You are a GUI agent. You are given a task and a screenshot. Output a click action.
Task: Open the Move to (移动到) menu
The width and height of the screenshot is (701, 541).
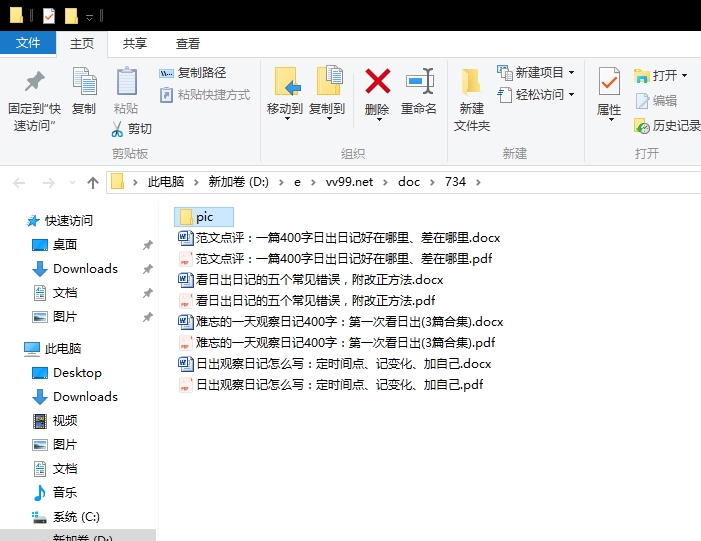(285, 93)
